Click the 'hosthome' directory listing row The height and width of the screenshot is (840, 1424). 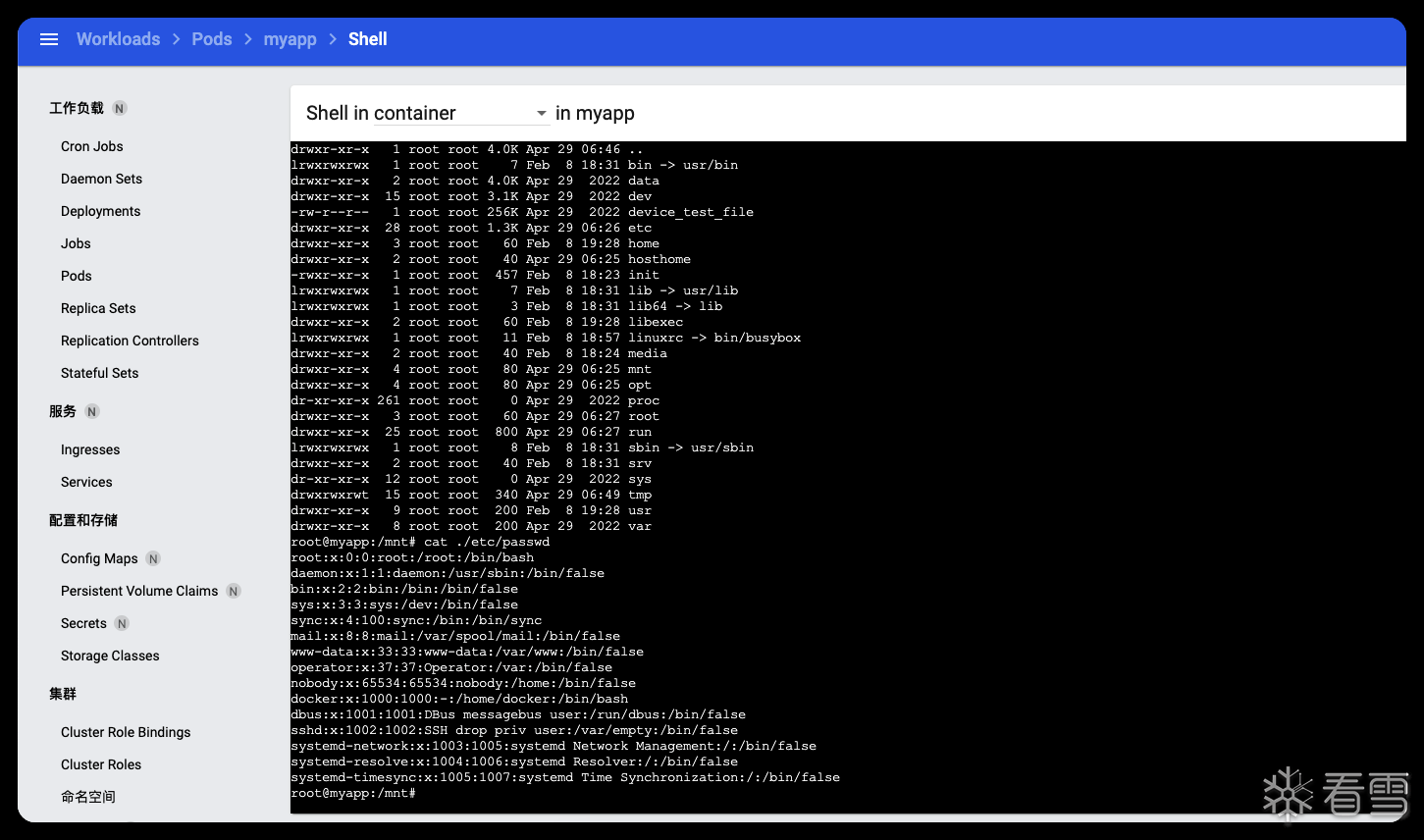(491, 259)
